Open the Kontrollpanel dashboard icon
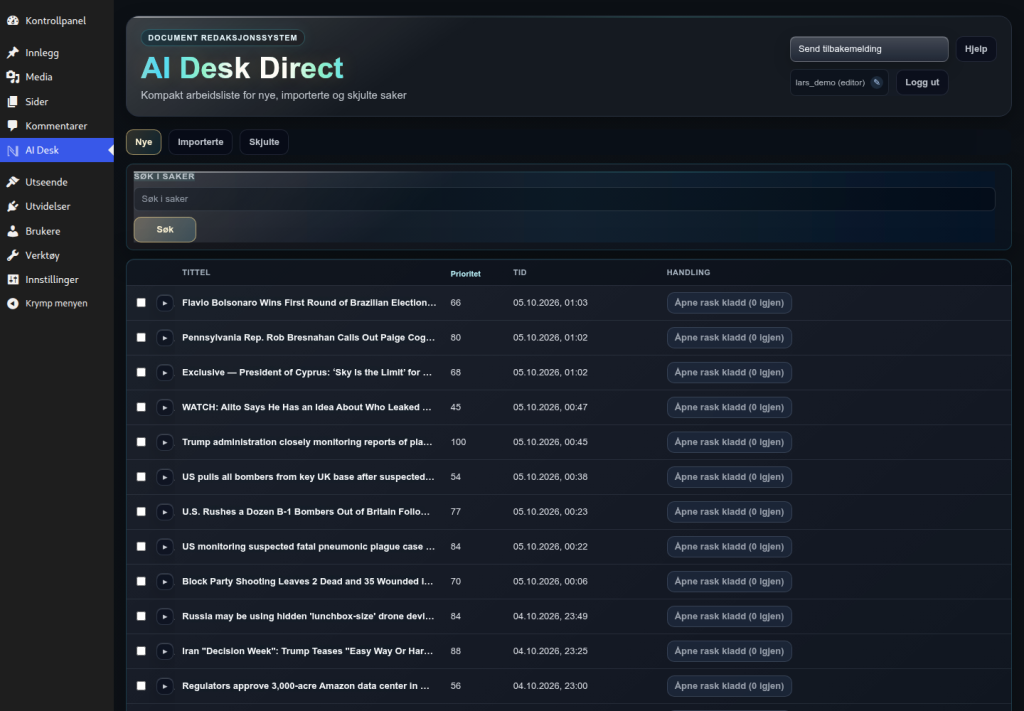Image resolution: width=1024 pixels, height=711 pixels. (x=12, y=20)
